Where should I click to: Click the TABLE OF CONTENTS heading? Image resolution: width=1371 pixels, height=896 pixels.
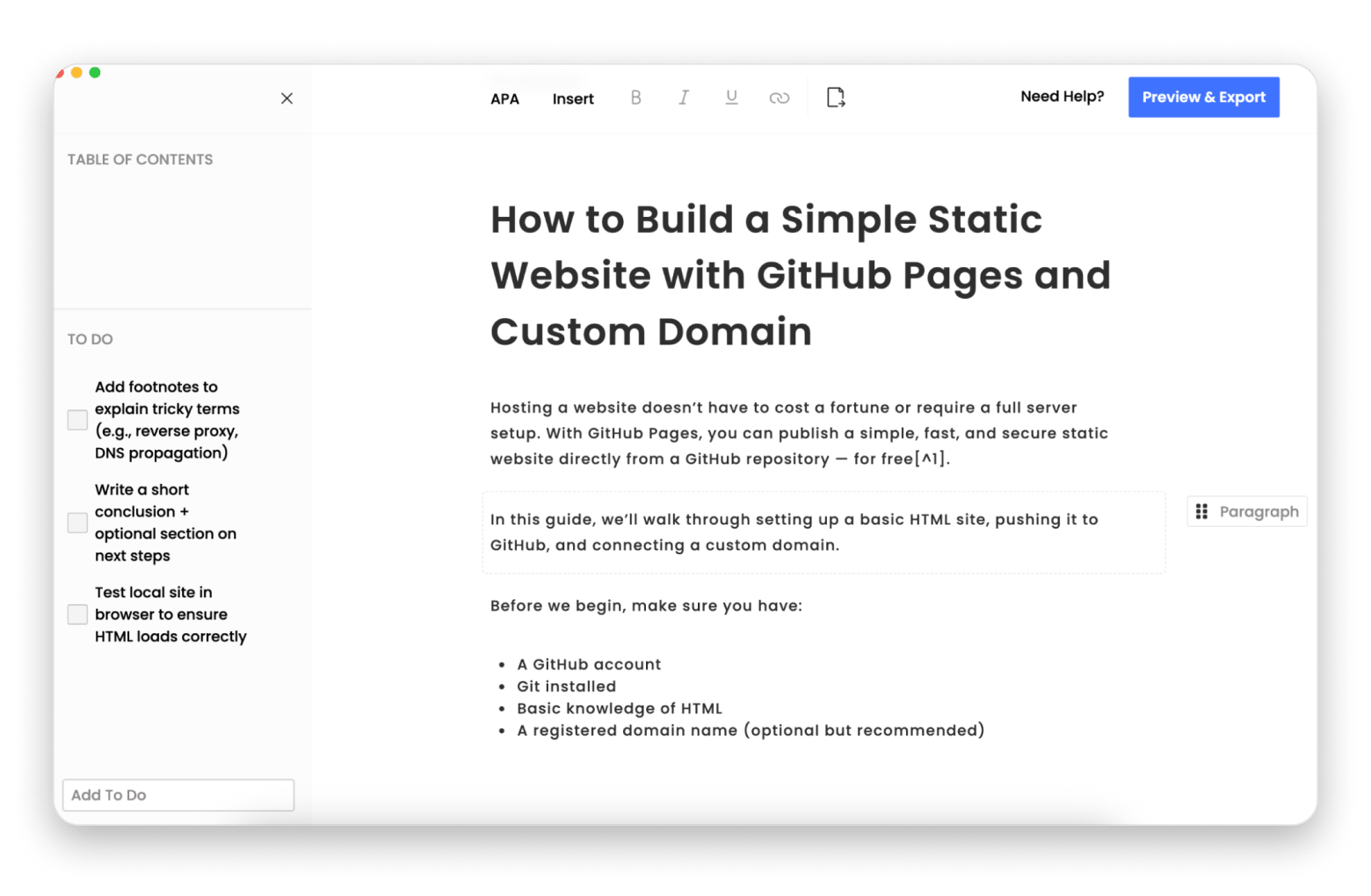pyautogui.click(x=140, y=160)
